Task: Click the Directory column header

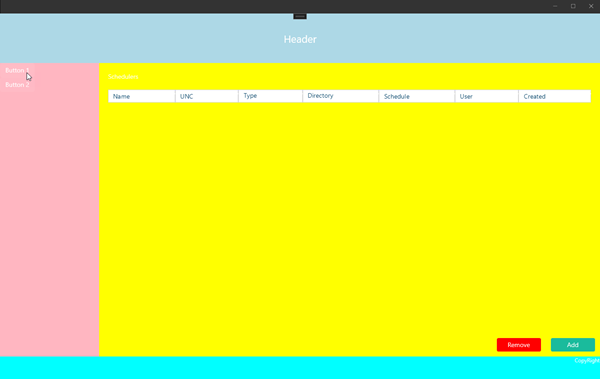Action: [x=341, y=96]
